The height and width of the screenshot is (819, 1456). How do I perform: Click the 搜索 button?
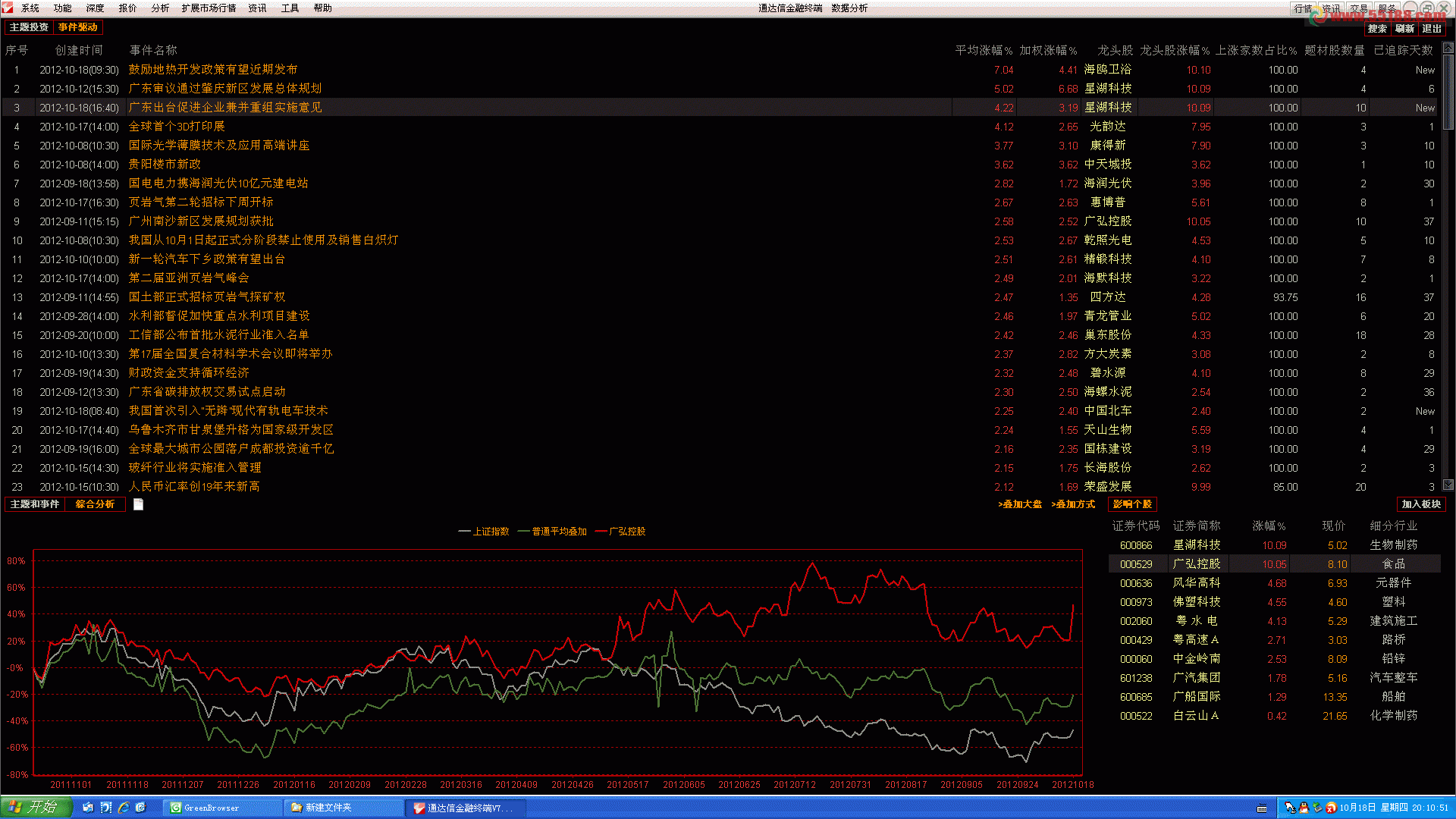pos(1377,28)
